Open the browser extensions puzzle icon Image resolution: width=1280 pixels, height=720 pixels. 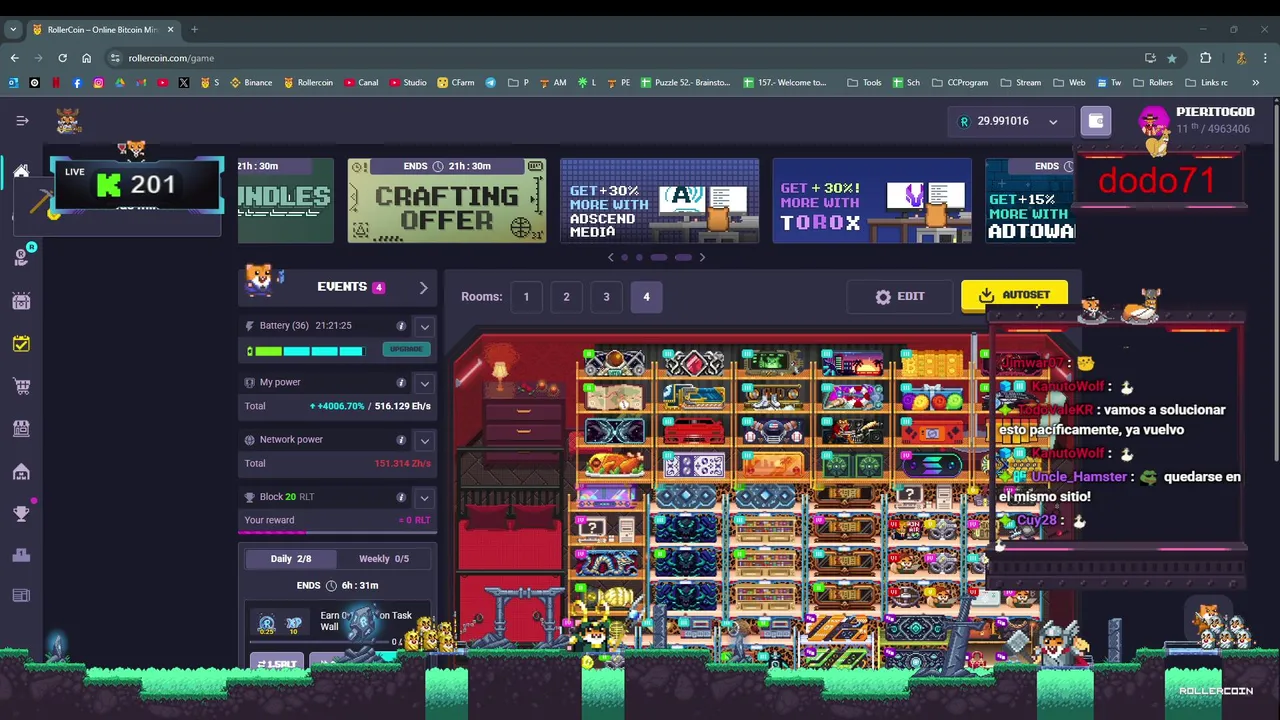pos(1206,58)
